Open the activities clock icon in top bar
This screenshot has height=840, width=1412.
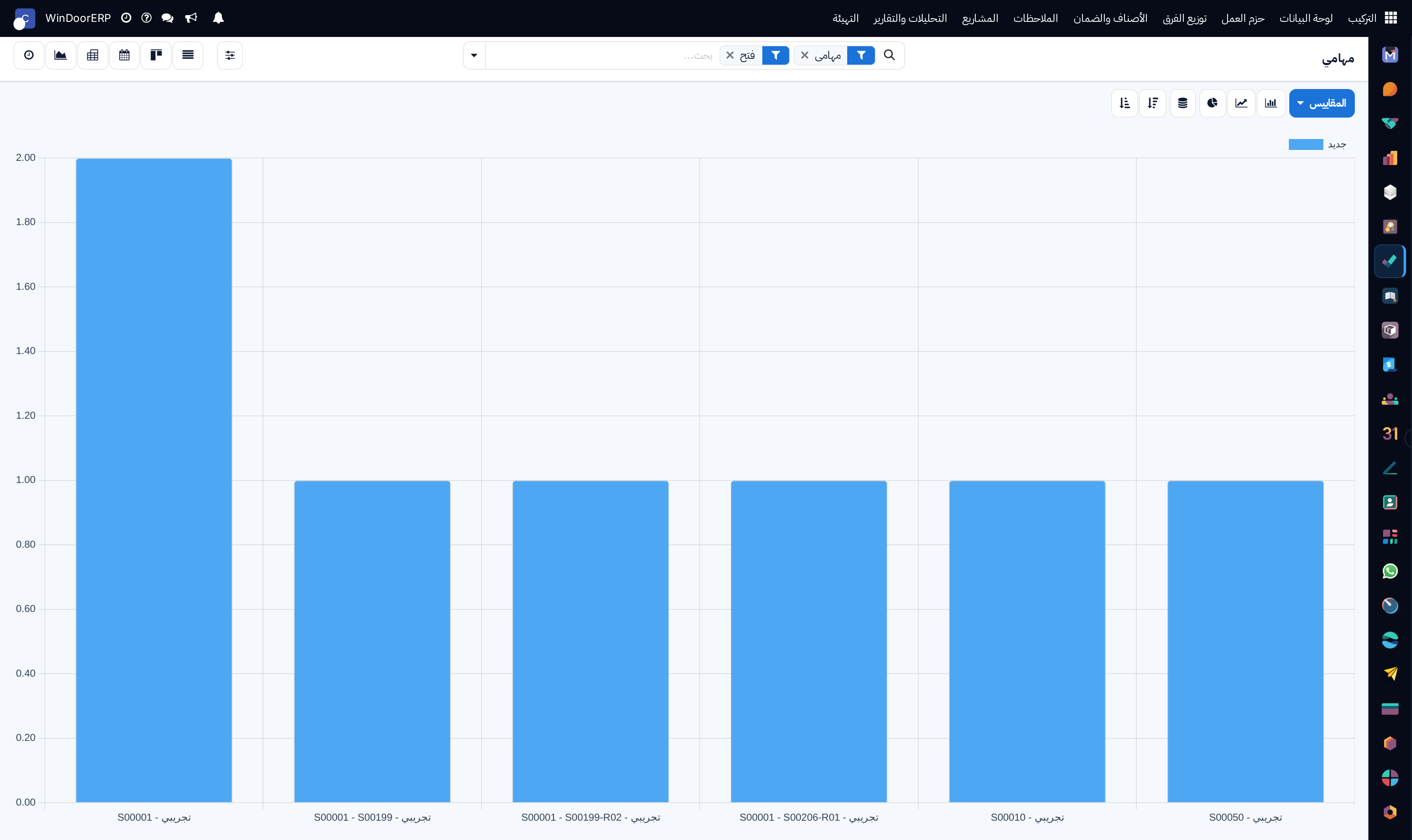pyautogui.click(x=126, y=18)
